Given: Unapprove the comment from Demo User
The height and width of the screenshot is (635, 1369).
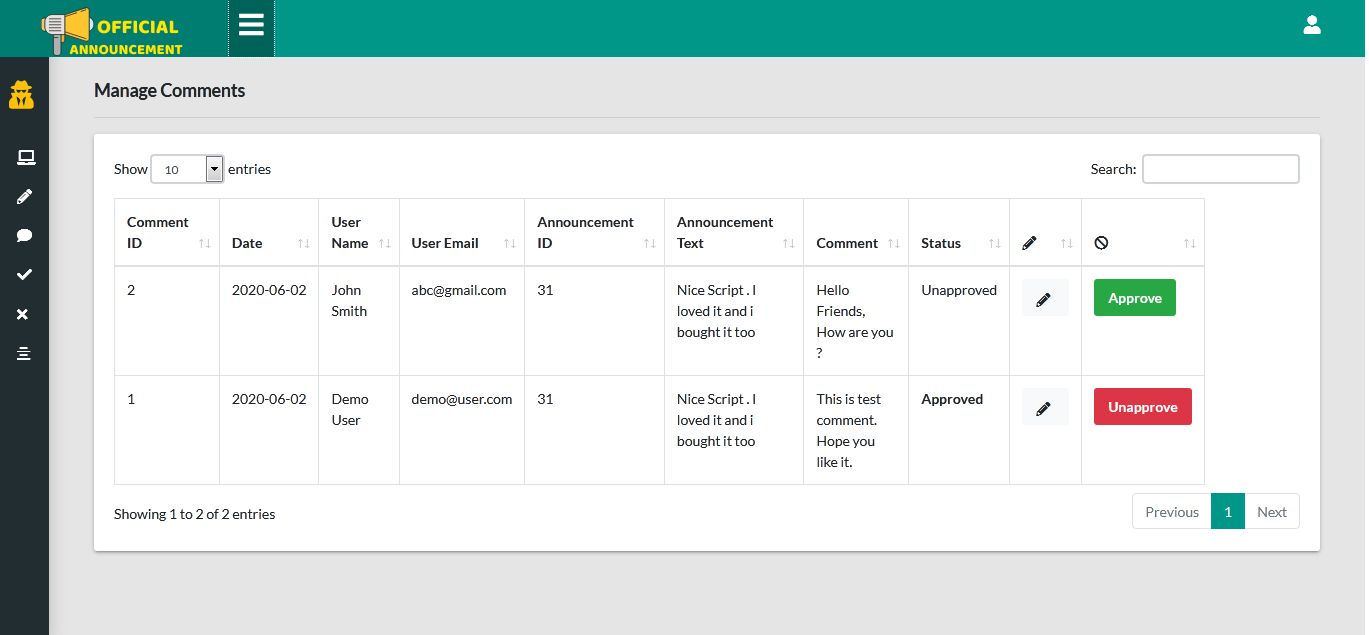Looking at the screenshot, I should 1142,408.
